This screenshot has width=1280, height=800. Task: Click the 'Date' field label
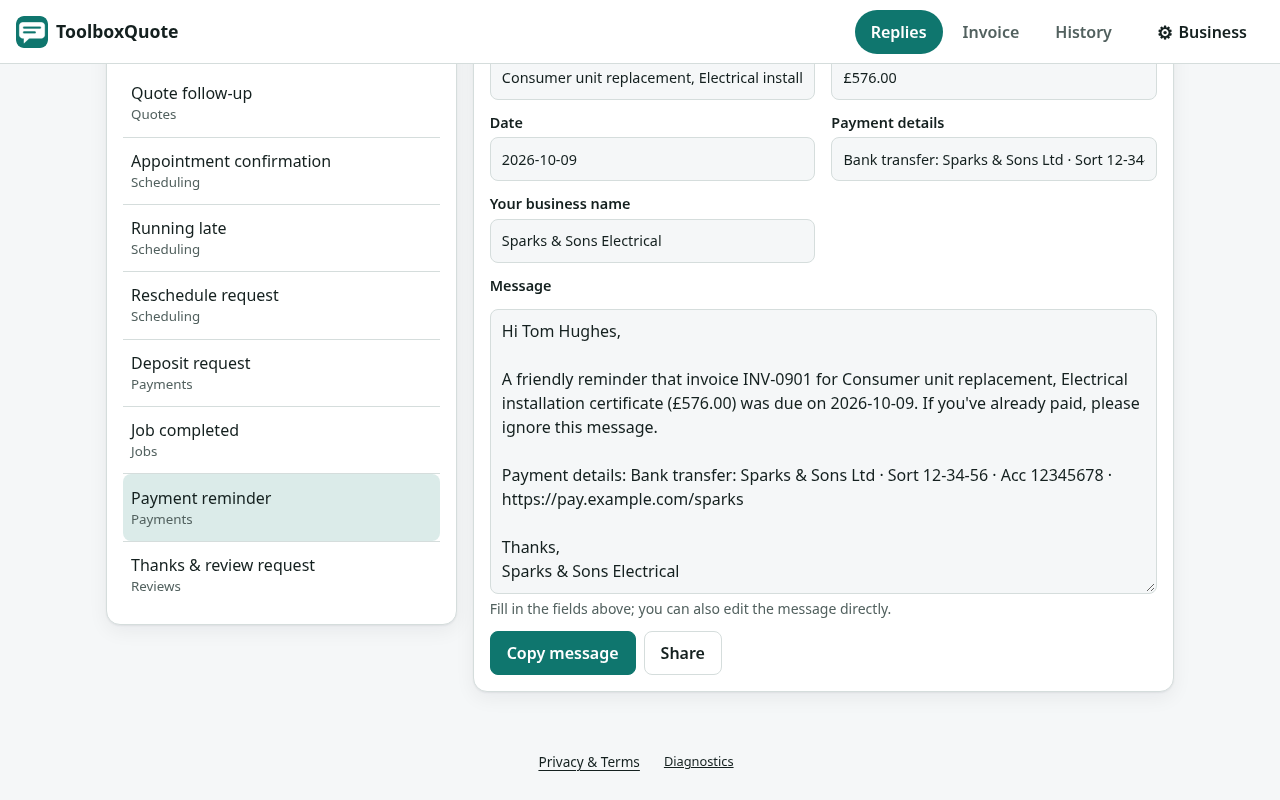click(x=506, y=123)
